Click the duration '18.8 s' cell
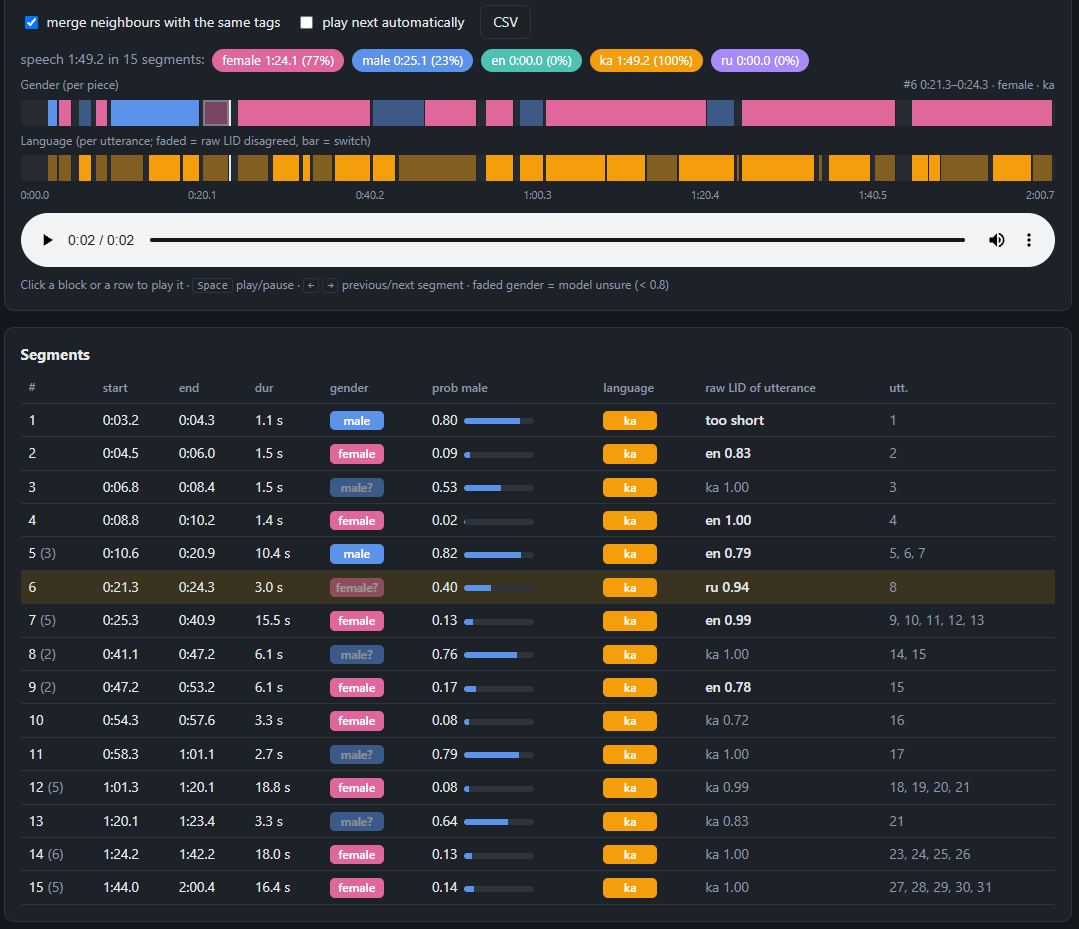 [273, 787]
